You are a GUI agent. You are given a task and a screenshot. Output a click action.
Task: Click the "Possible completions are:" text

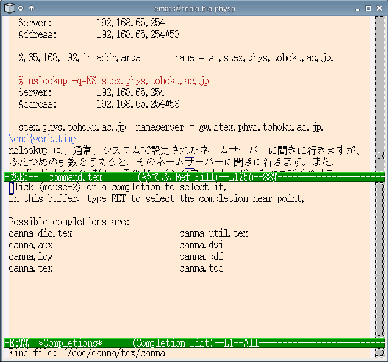point(69,222)
